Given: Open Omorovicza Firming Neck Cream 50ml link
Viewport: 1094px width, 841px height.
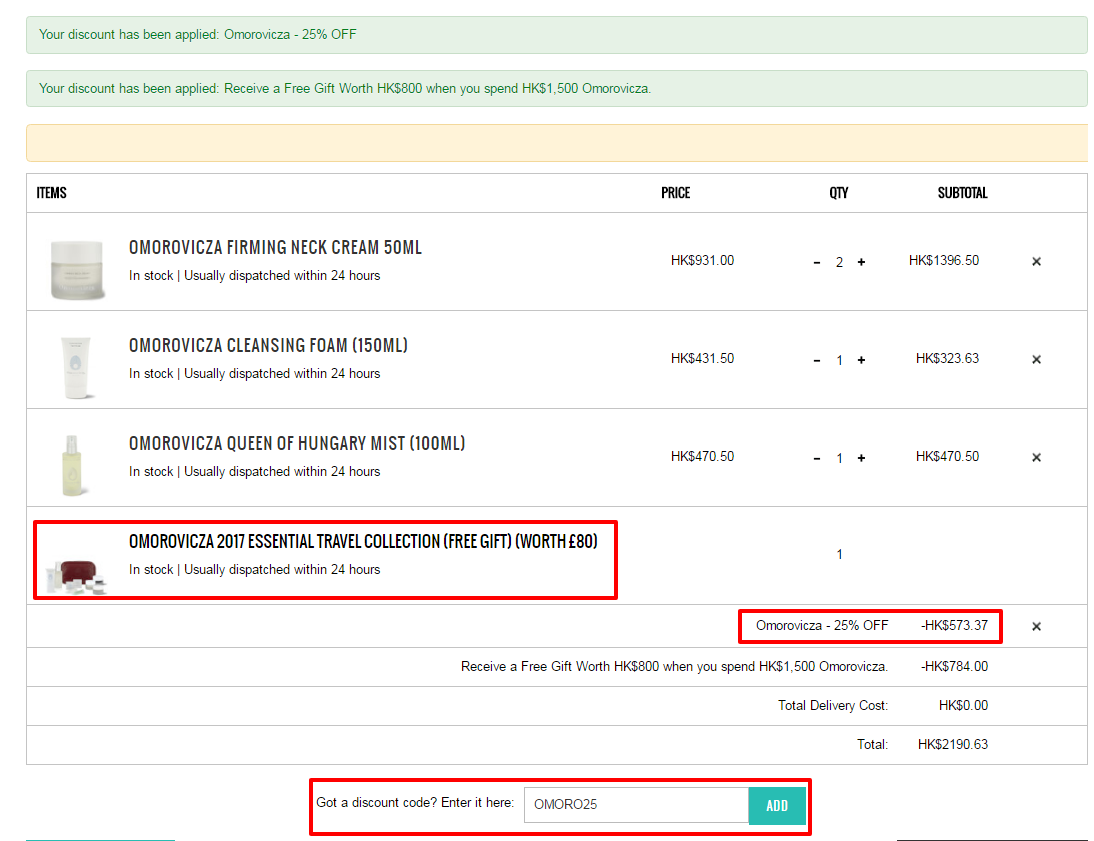Looking at the screenshot, I should (276, 248).
